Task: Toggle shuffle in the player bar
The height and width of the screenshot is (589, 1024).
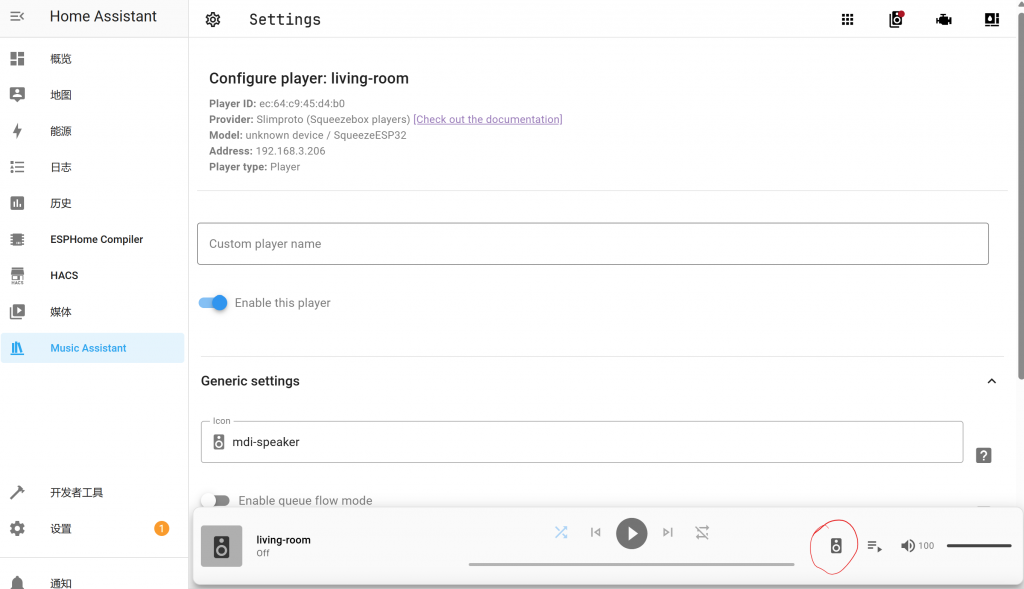Action: pyautogui.click(x=561, y=533)
